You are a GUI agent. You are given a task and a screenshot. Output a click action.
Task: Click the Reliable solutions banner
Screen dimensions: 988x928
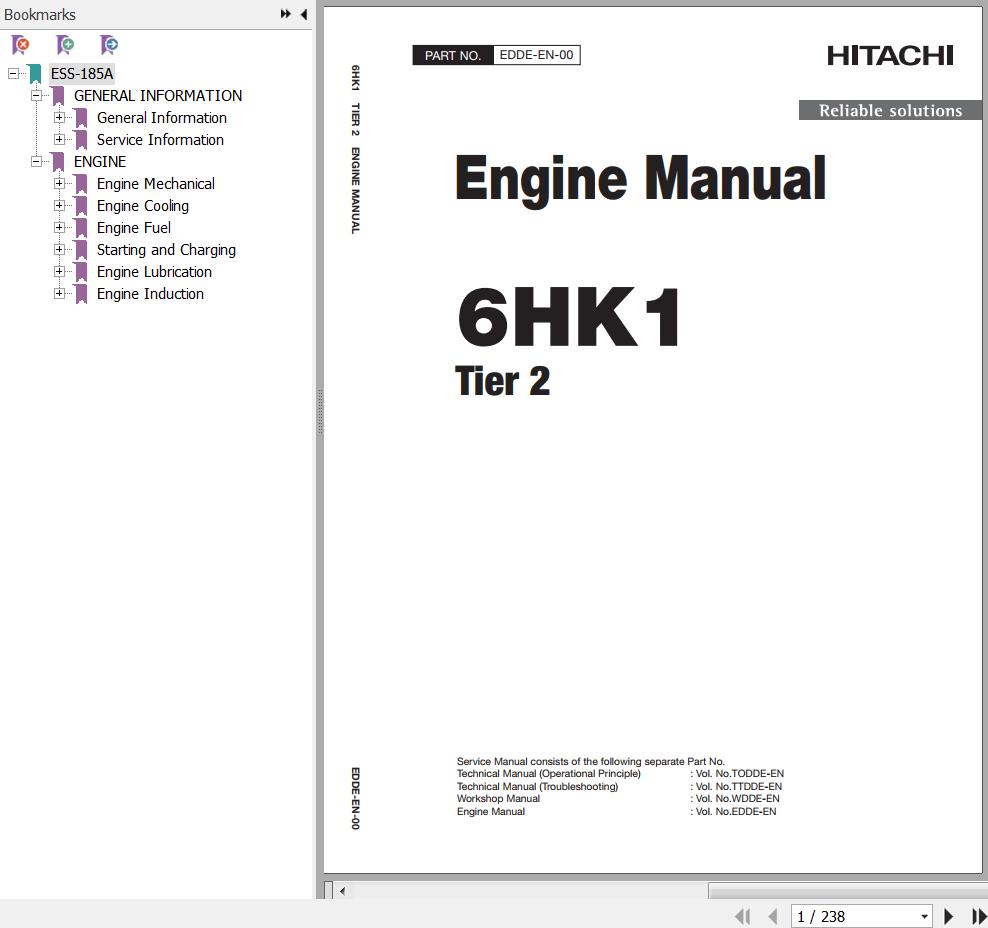point(890,110)
